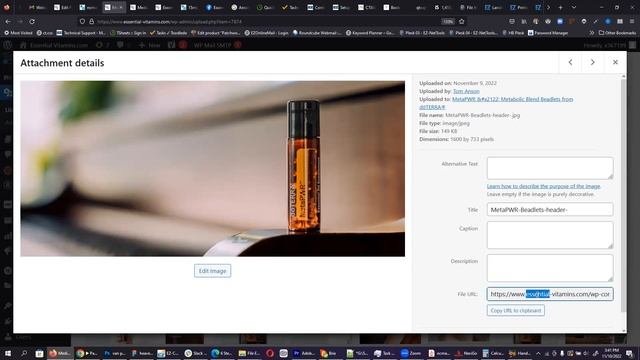The height and width of the screenshot is (360, 640).
Task: Click the address bar URL
Action: [x=169, y=22]
